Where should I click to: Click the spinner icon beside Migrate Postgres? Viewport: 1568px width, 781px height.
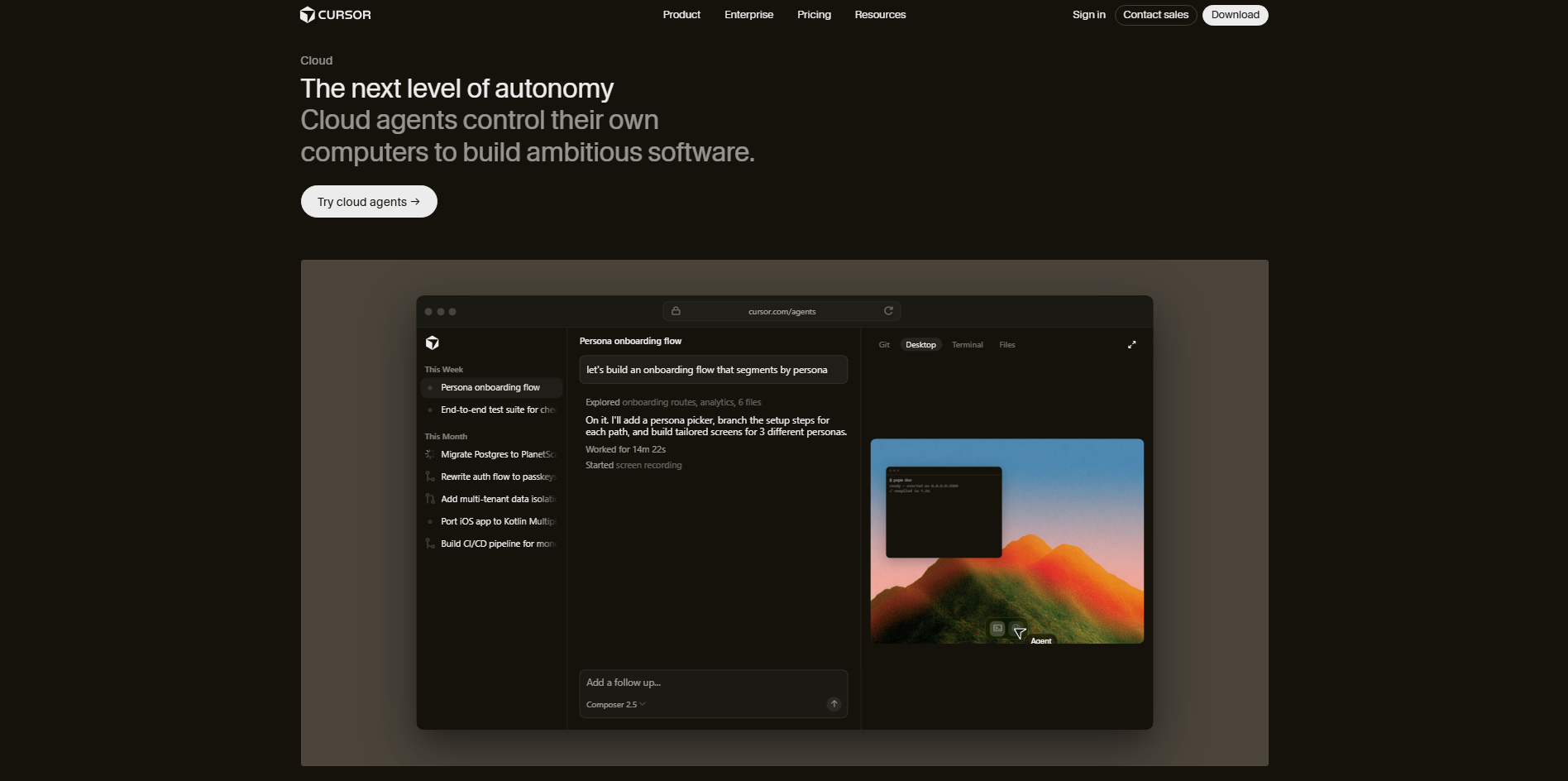(430, 454)
